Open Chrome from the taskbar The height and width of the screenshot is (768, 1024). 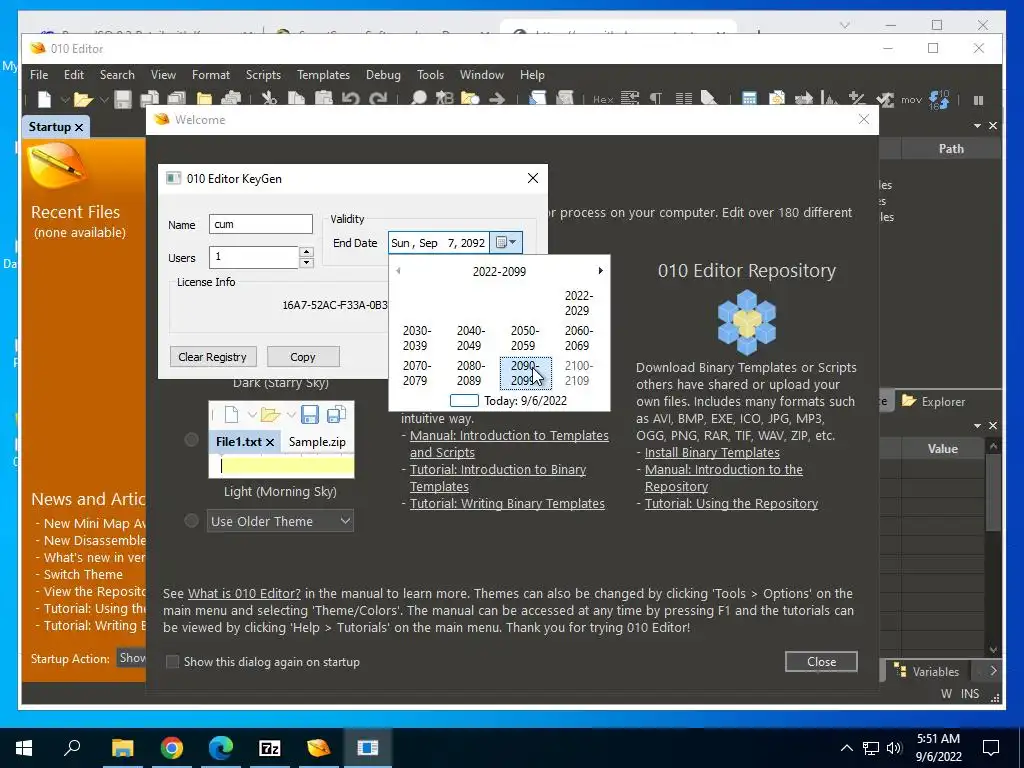[172, 748]
